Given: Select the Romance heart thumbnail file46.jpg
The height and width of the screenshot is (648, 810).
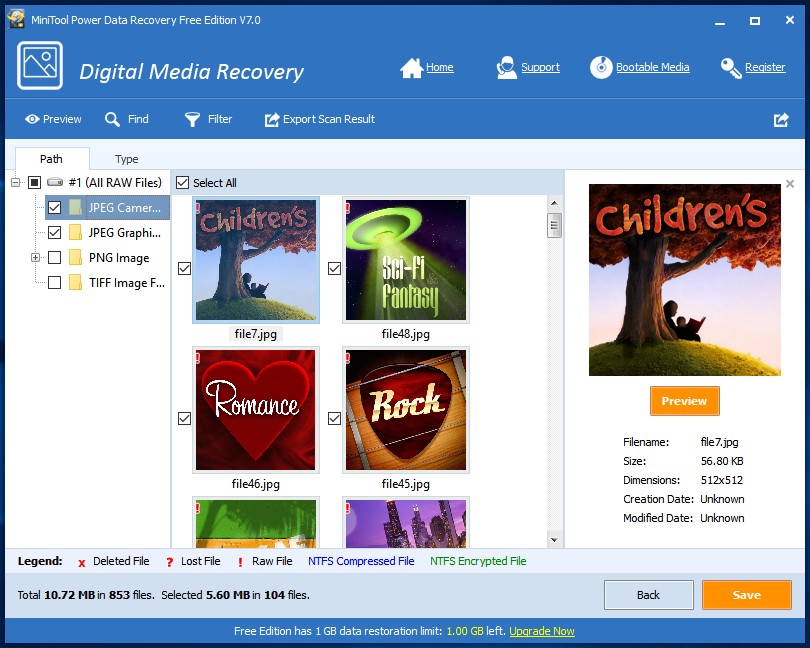Looking at the screenshot, I should click(x=256, y=410).
